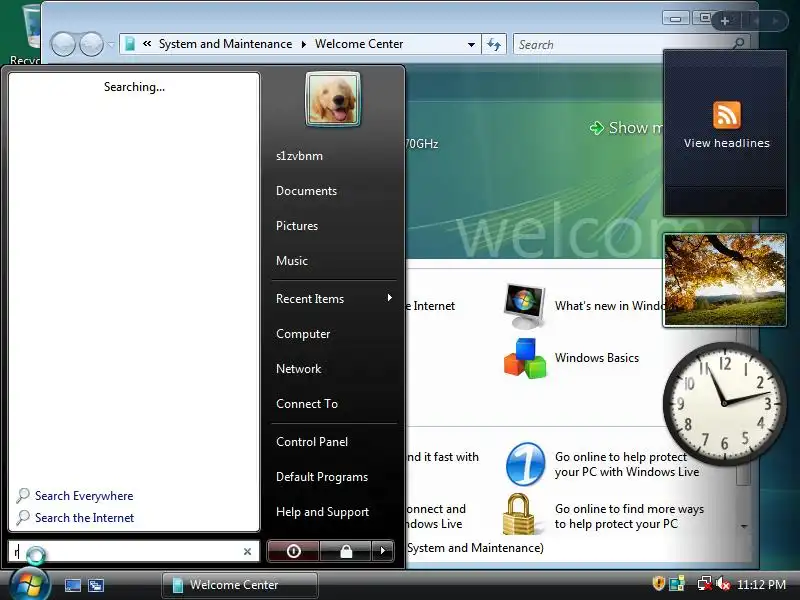
Task: Click the autumn tree slideshow gadget
Action: coord(724,280)
